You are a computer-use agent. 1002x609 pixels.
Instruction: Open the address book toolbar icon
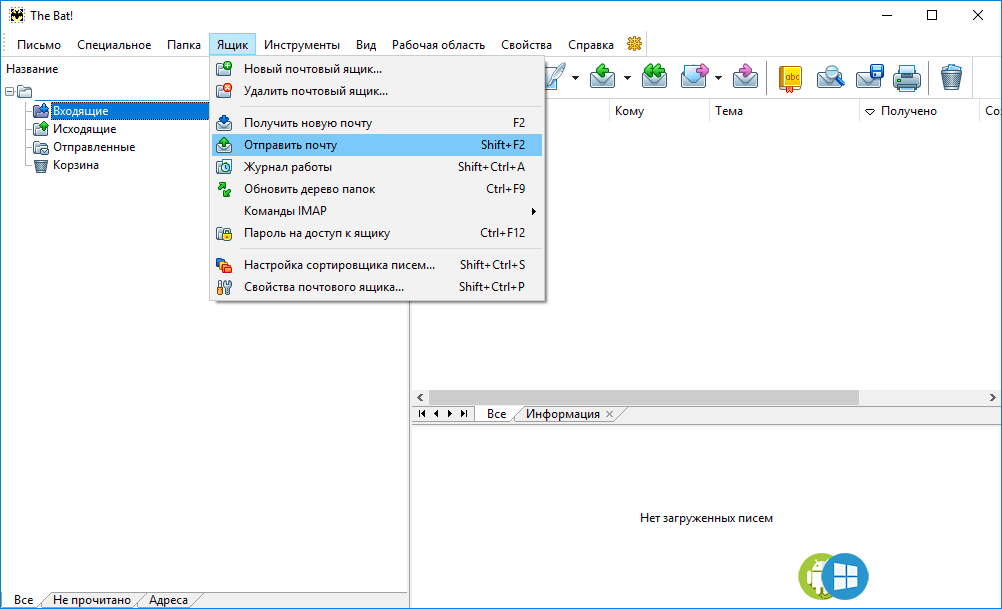790,77
